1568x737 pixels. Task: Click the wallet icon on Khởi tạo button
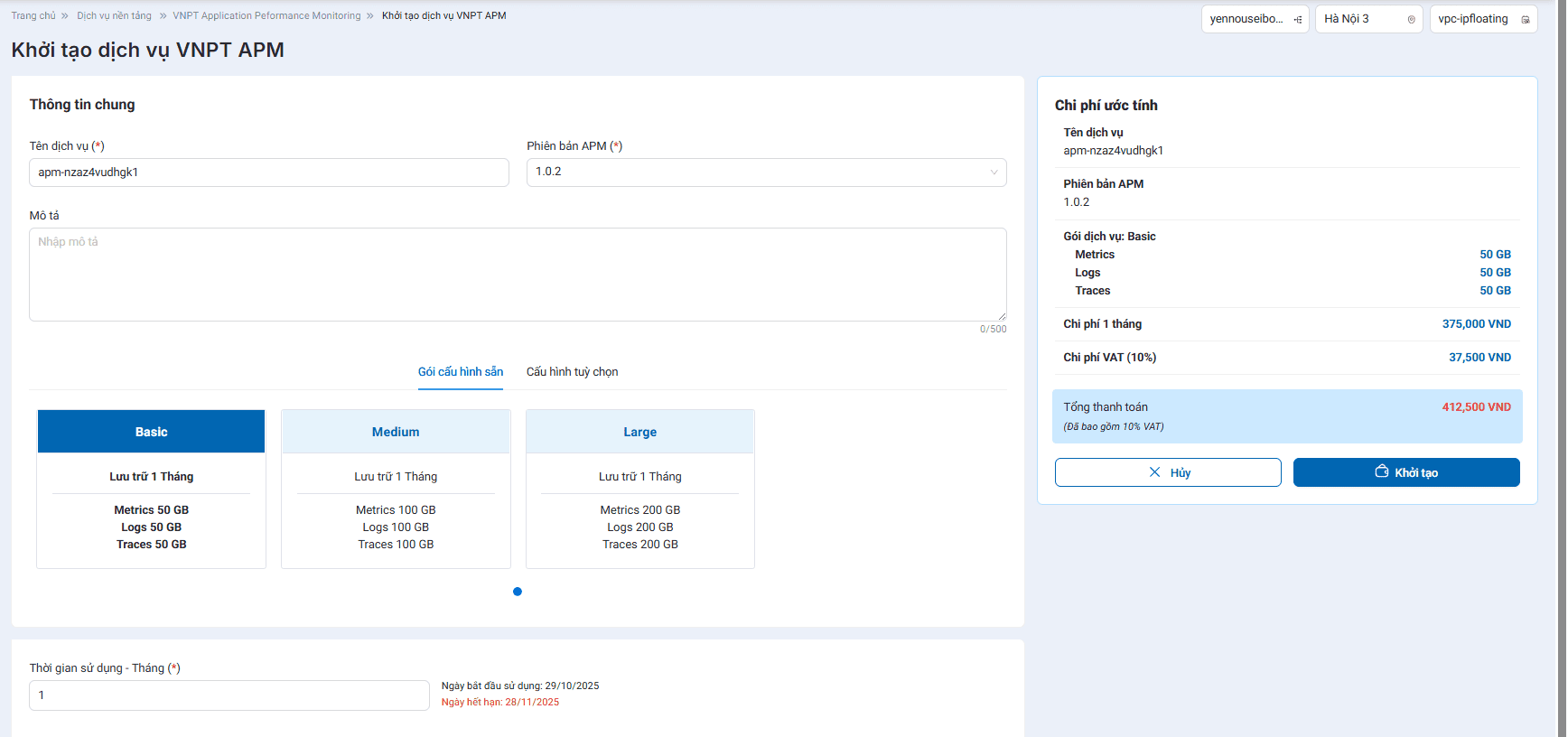pos(1381,471)
